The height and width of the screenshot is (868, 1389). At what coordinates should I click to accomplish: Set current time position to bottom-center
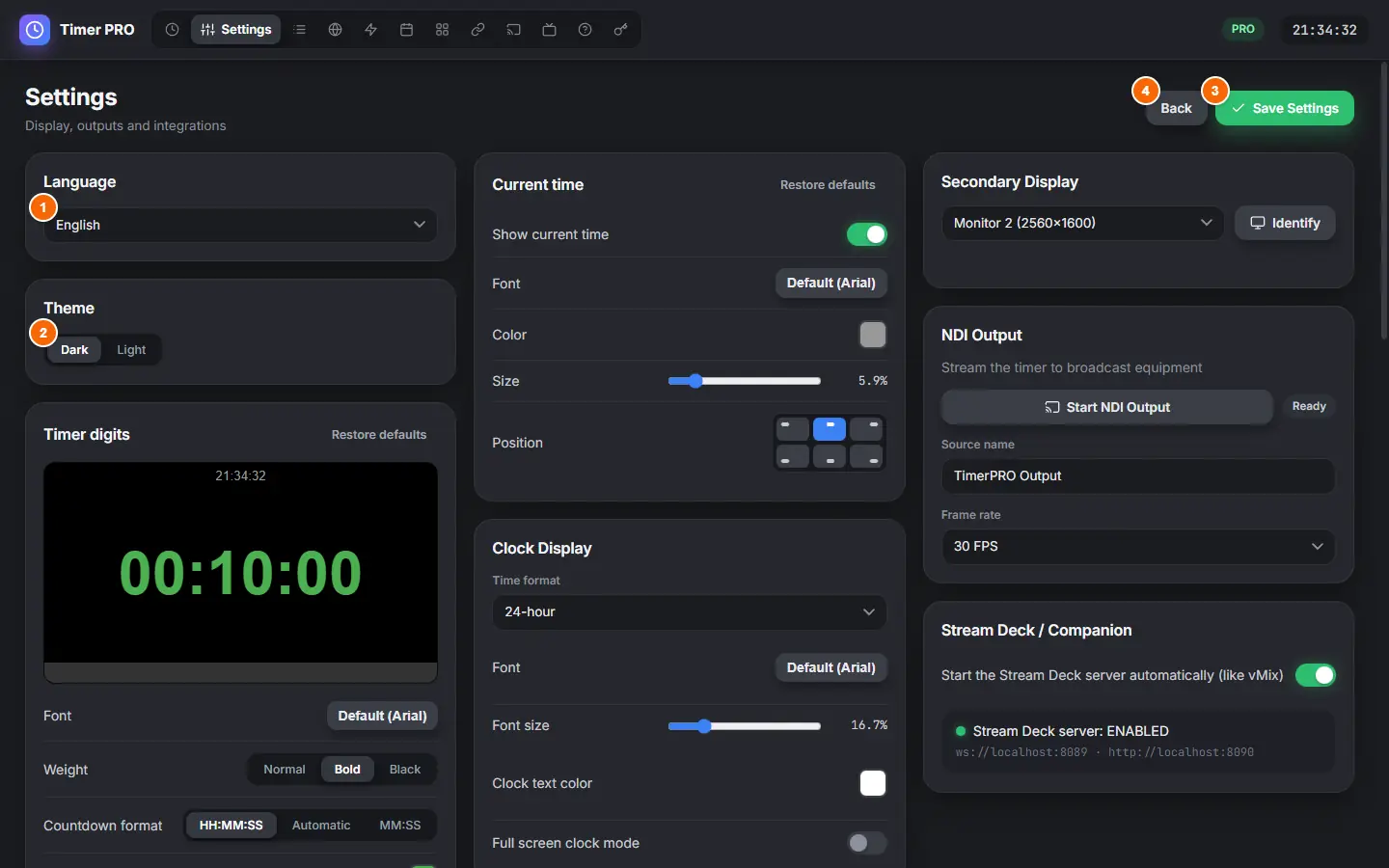(830, 457)
